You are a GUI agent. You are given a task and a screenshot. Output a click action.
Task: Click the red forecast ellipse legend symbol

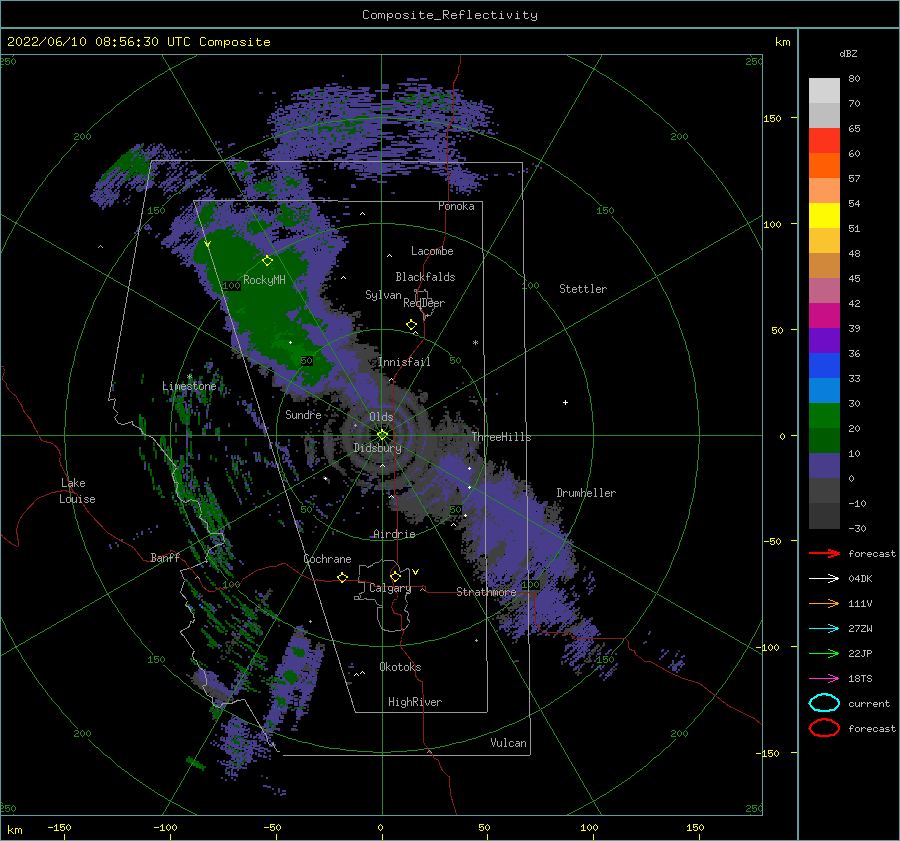(x=824, y=728)
